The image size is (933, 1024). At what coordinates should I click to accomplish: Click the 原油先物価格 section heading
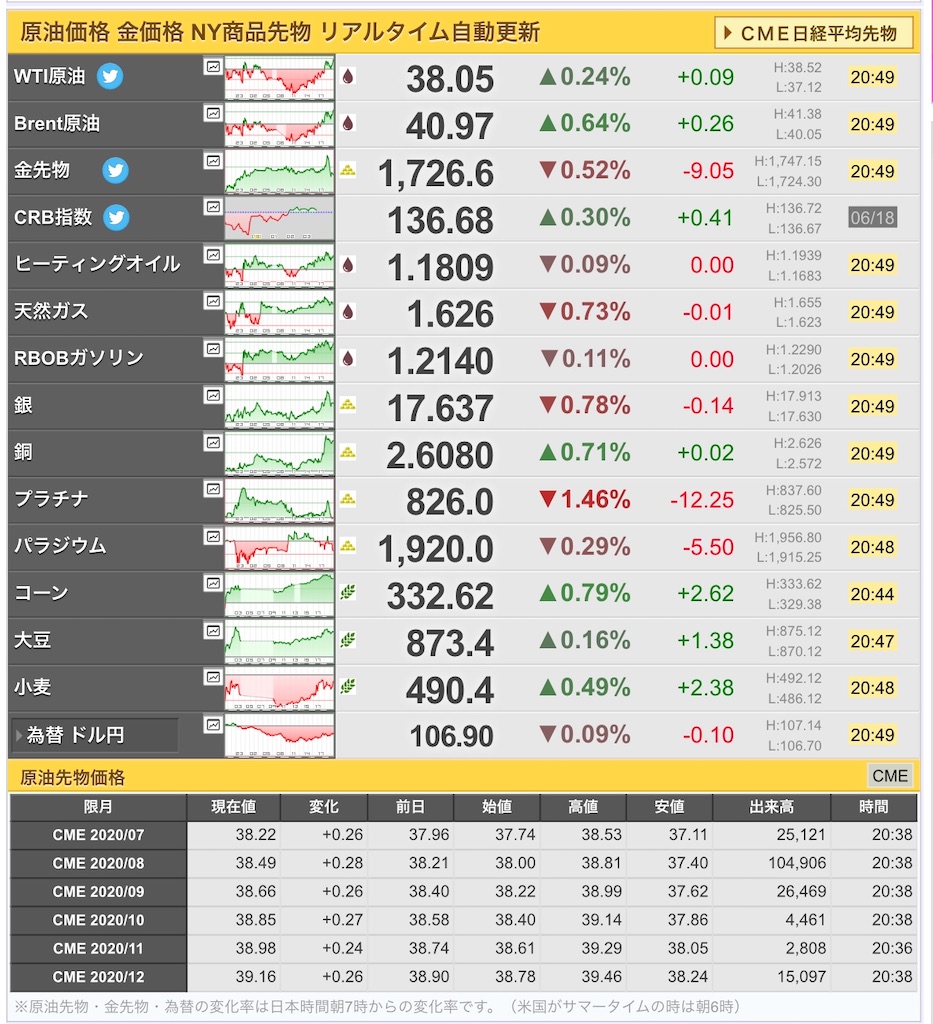tap(72, 777)
